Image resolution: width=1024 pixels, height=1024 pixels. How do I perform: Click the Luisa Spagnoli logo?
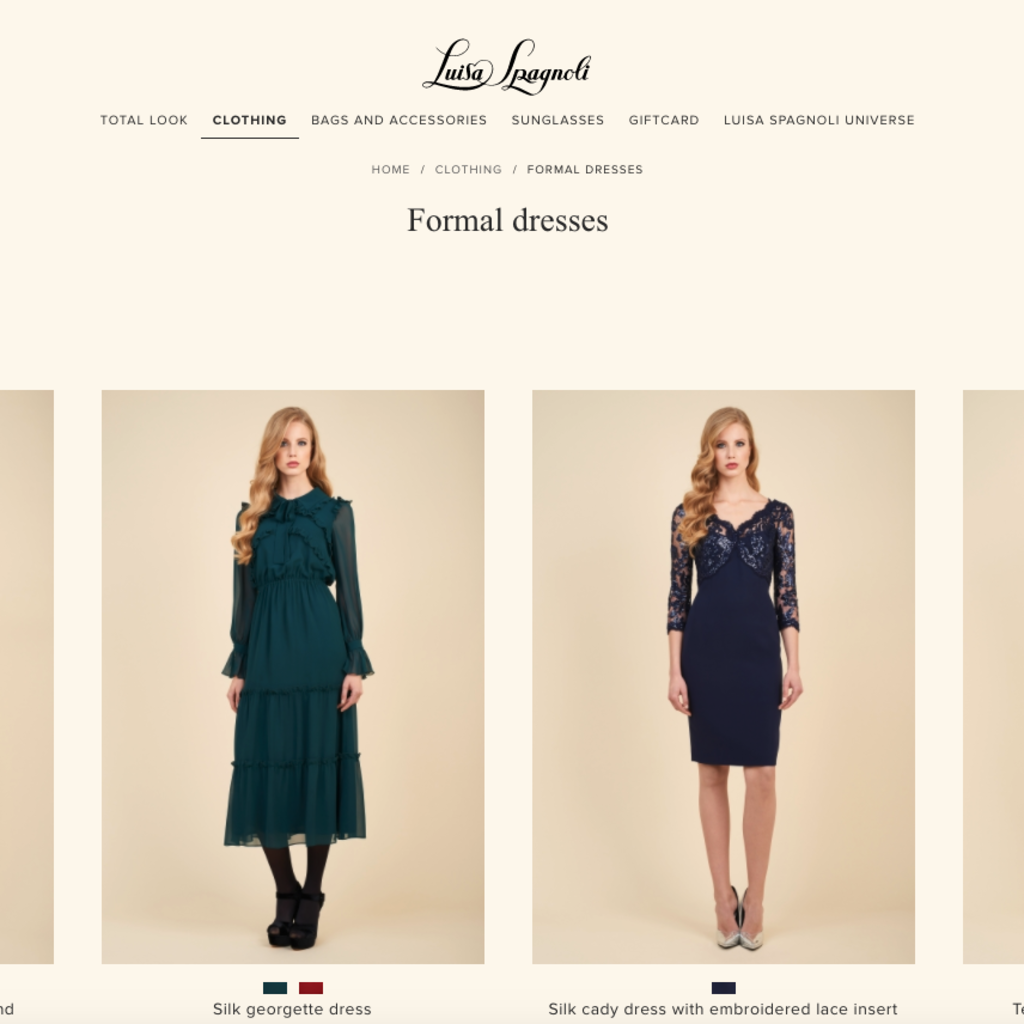(507, 67)
